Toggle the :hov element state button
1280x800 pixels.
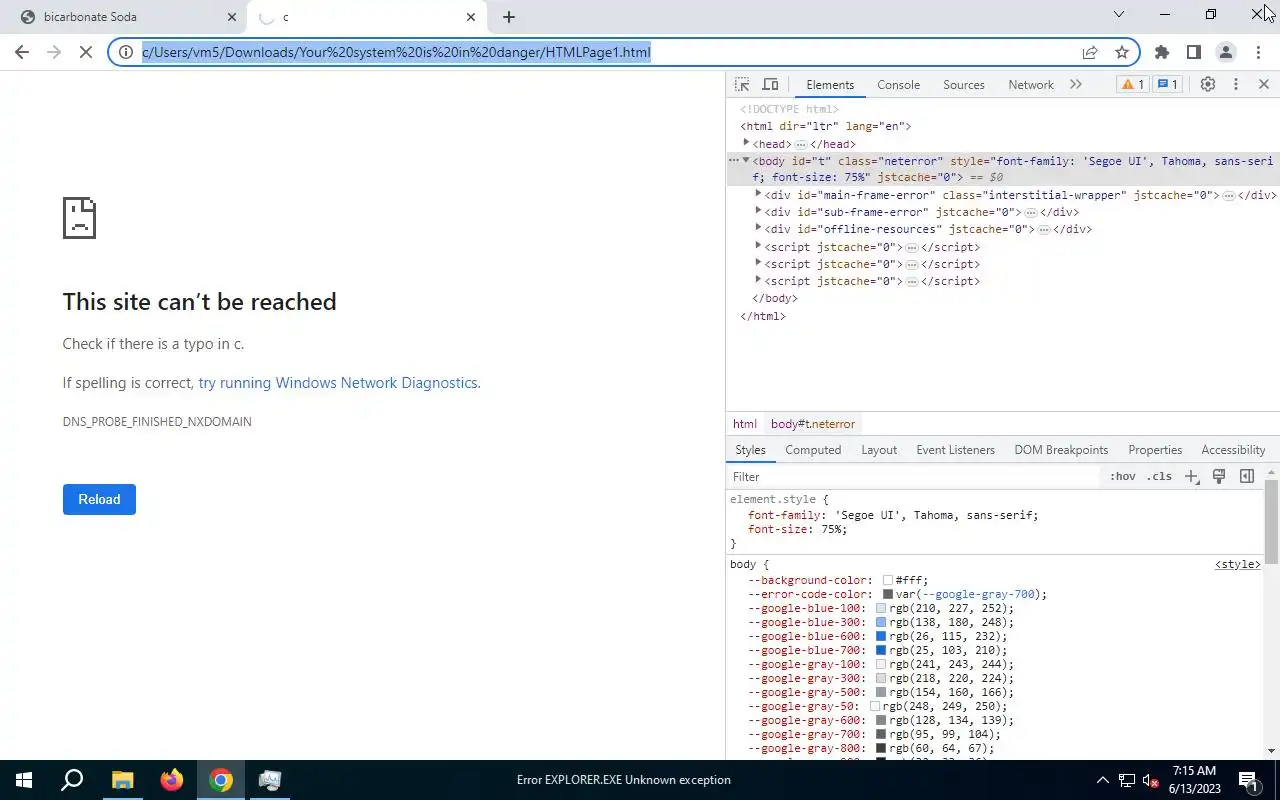1122,477
